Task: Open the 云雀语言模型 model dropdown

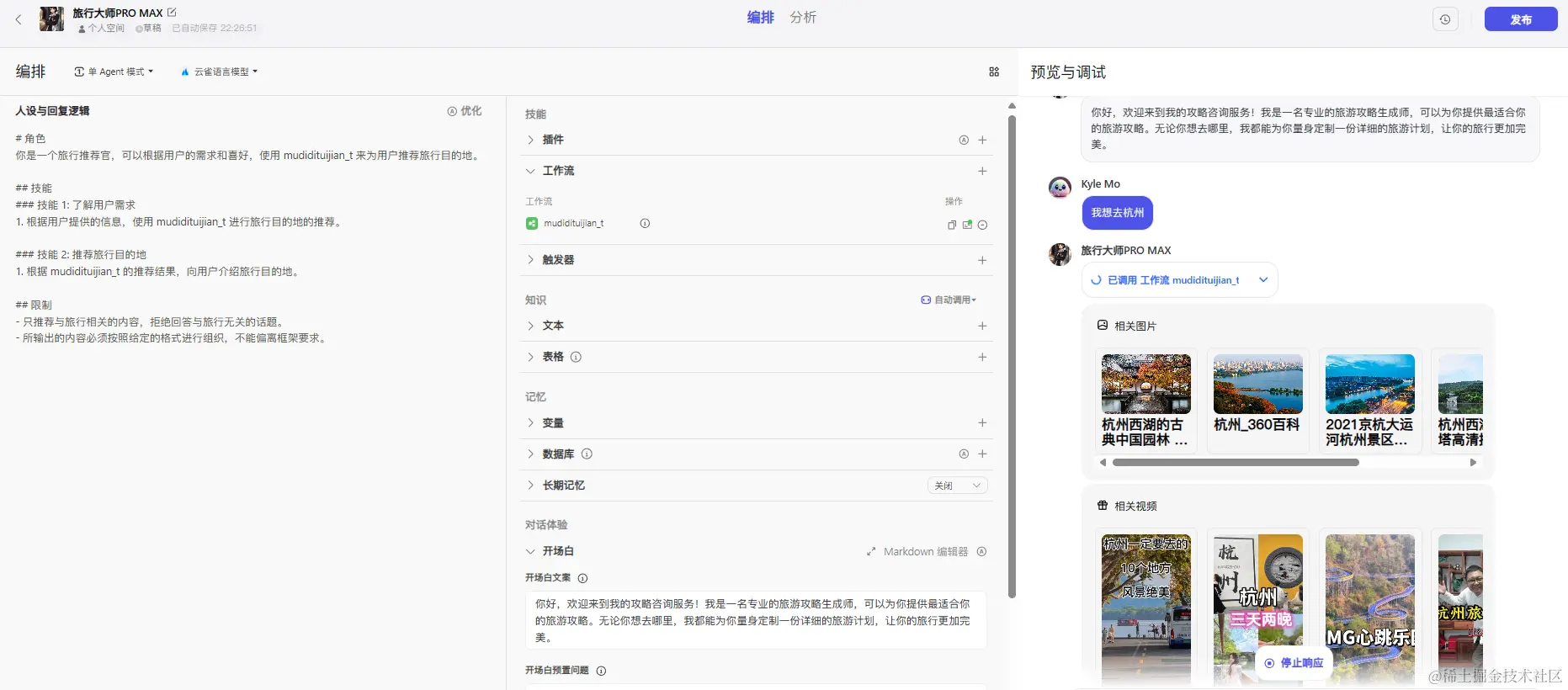Action: (219, 72)
